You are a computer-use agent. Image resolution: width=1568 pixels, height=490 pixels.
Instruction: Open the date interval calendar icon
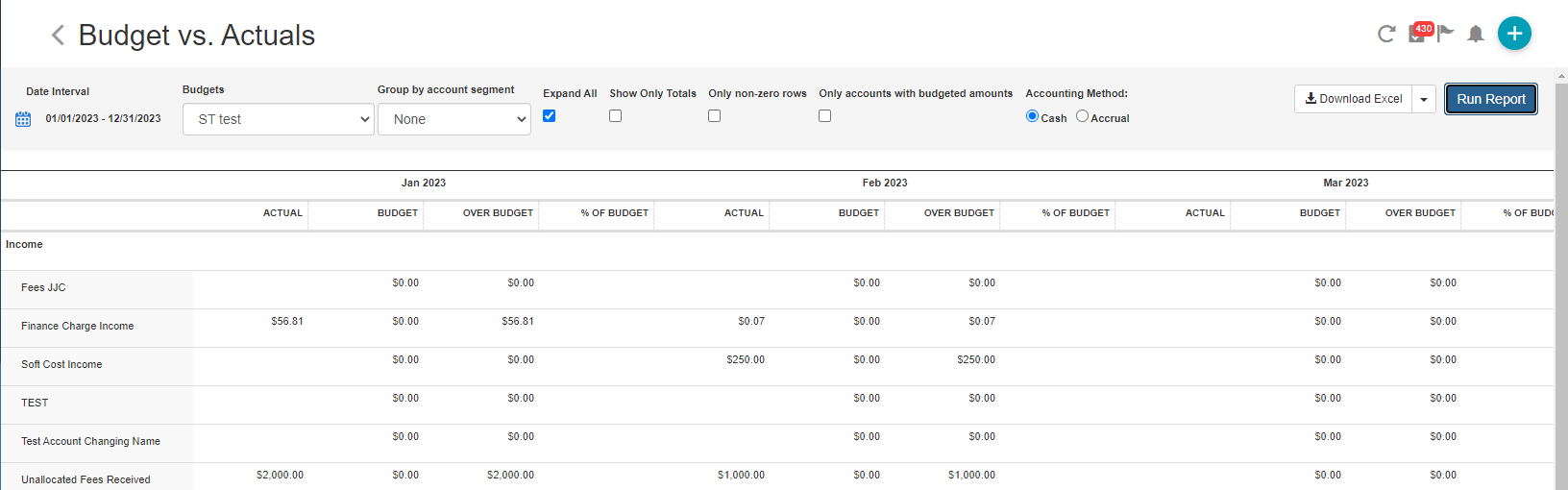tap(23, 119)
